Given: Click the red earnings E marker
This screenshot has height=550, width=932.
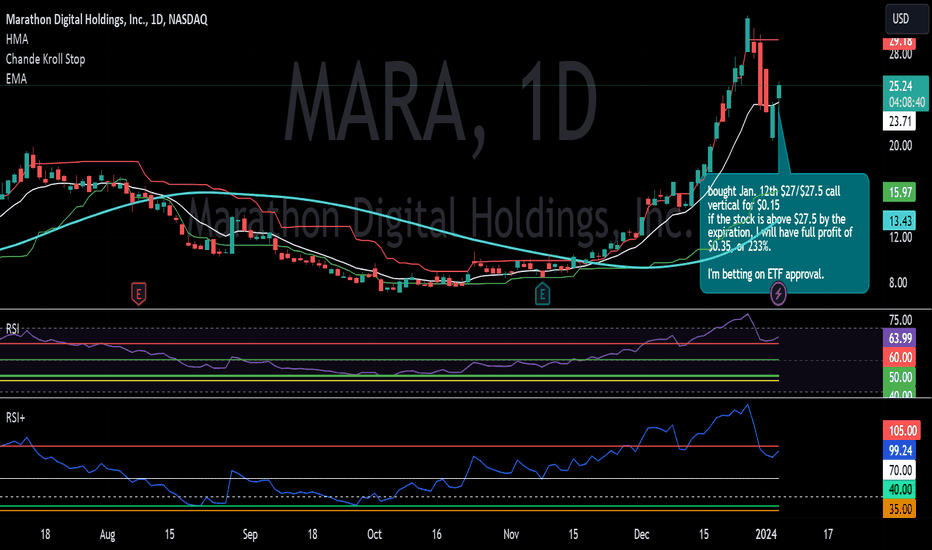Looking at the screenshot, I should [x=138, y=293].
